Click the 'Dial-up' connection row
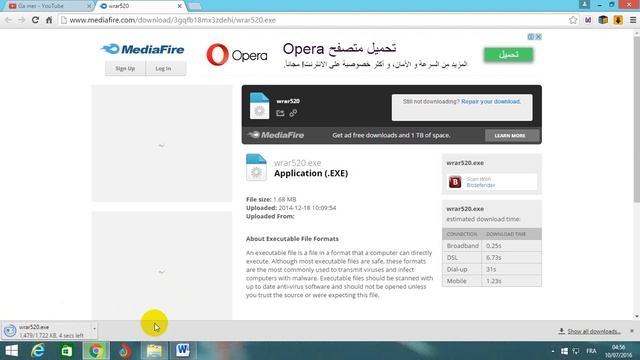 click(x=491, y=269)
